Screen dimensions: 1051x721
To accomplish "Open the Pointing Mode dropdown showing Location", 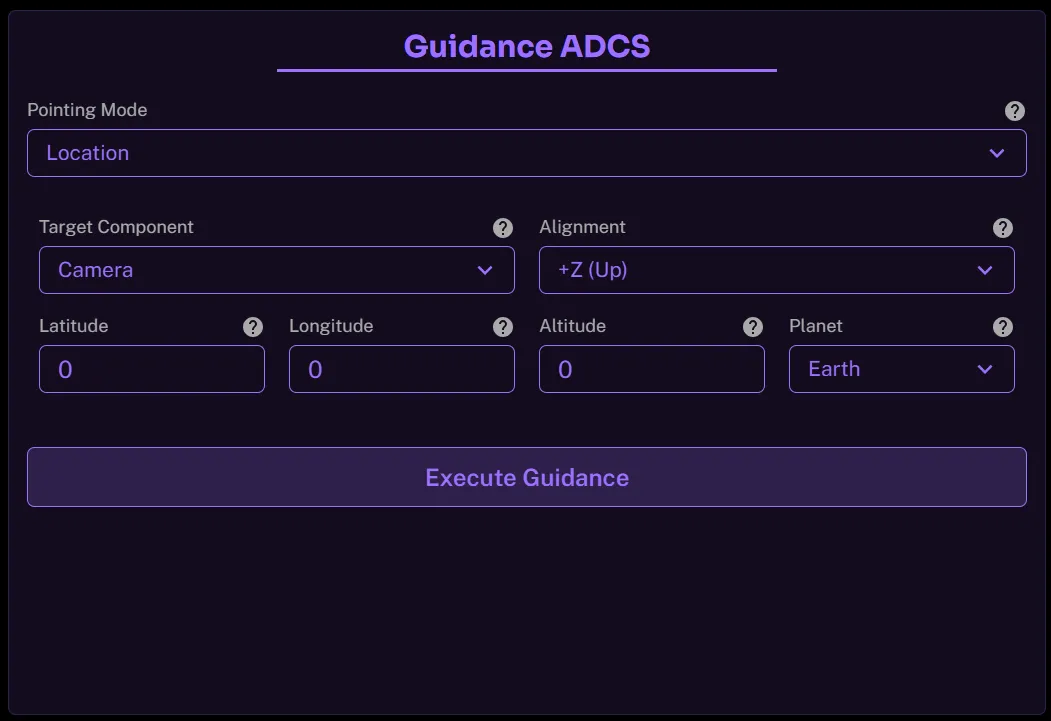I will point(526,153).
